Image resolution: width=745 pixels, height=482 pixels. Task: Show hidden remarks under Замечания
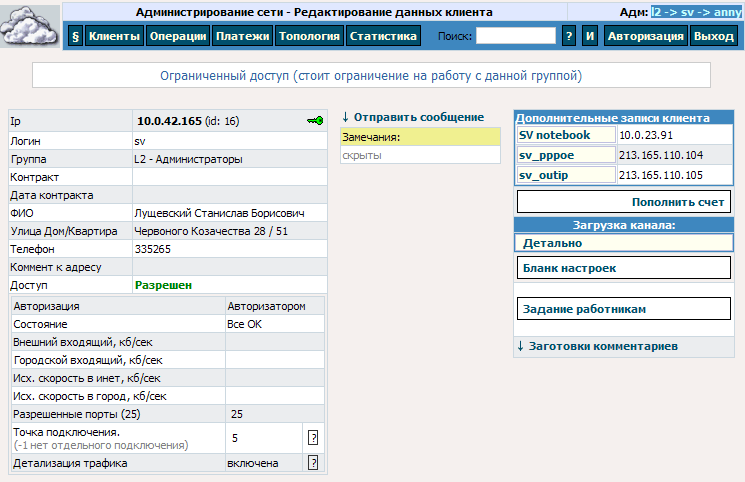click(362, 155)
